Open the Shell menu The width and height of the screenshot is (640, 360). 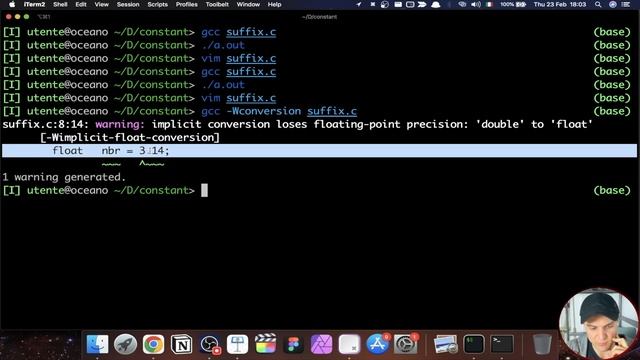point(60,4)
